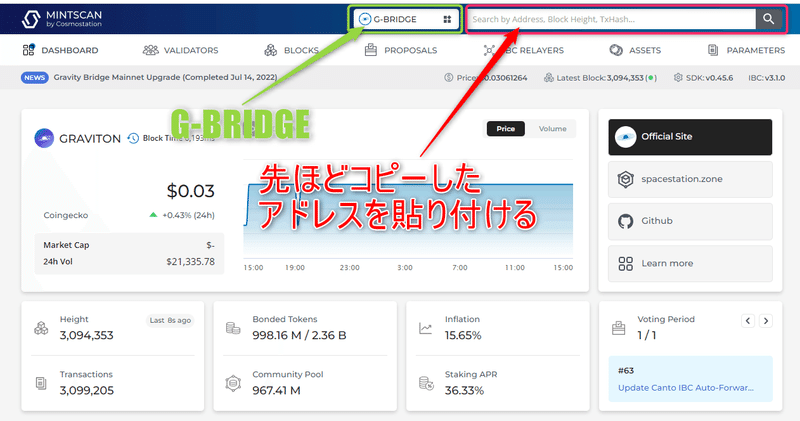800x421 pixels.
Task: Open the IBC Relayers page
Action: pyautogui.click(x=523, y=50)
